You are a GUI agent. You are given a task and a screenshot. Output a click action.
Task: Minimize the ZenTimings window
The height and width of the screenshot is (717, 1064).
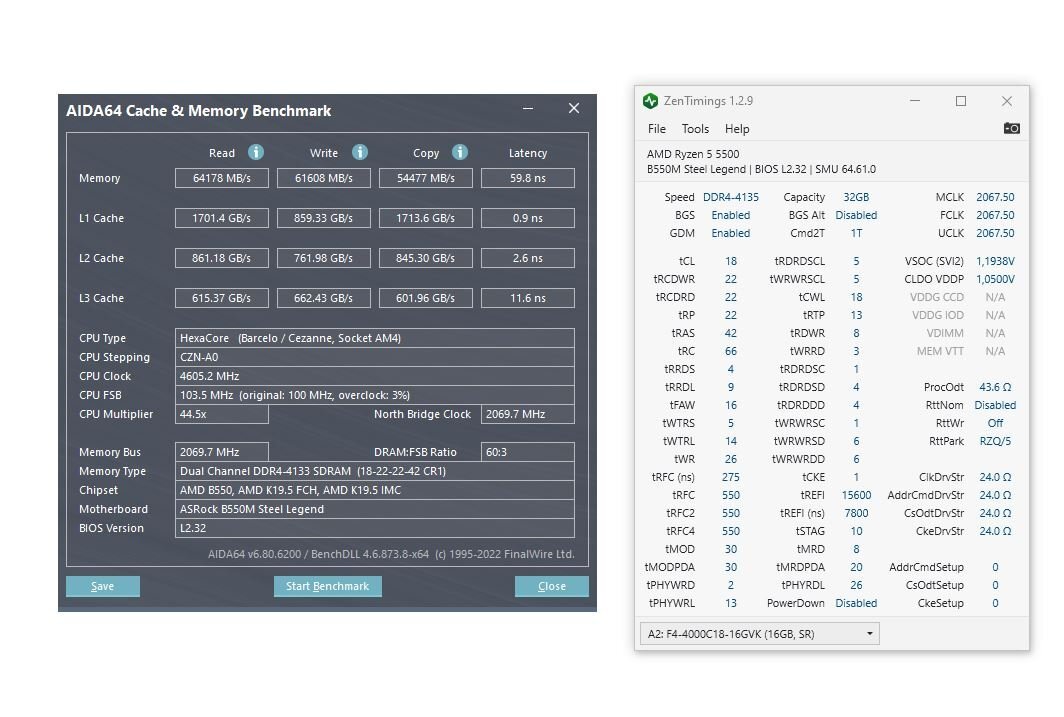coord(915,101)
